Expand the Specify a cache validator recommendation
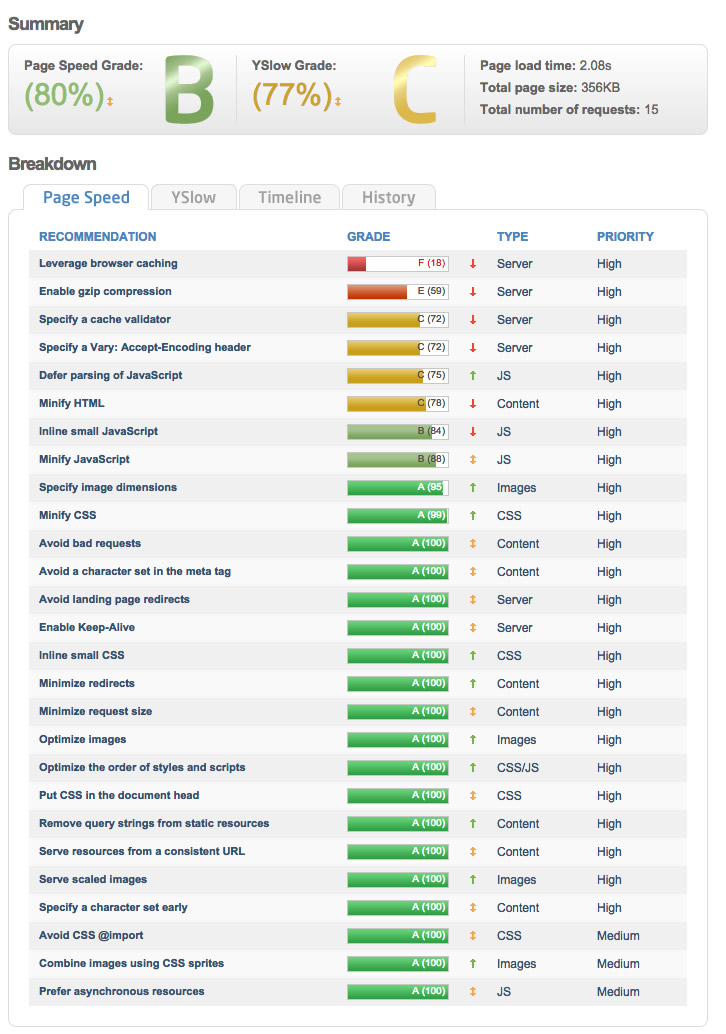 click(x=105, y=320)
